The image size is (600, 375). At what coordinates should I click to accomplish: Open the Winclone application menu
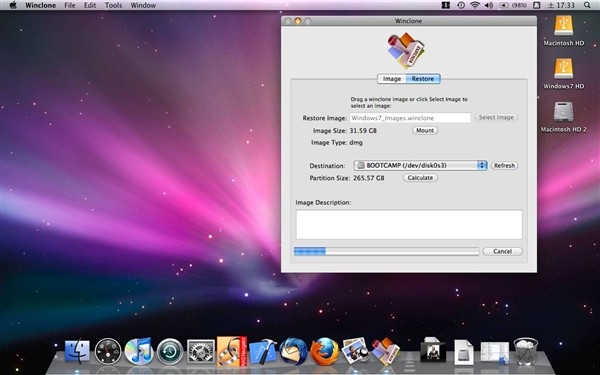point(40,5)
